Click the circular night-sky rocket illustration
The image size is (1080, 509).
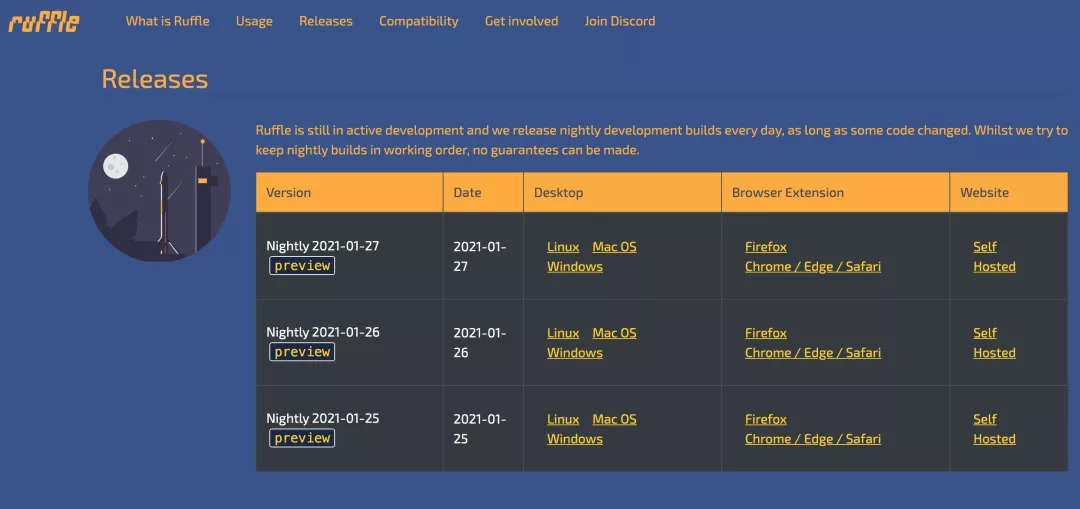159,191
